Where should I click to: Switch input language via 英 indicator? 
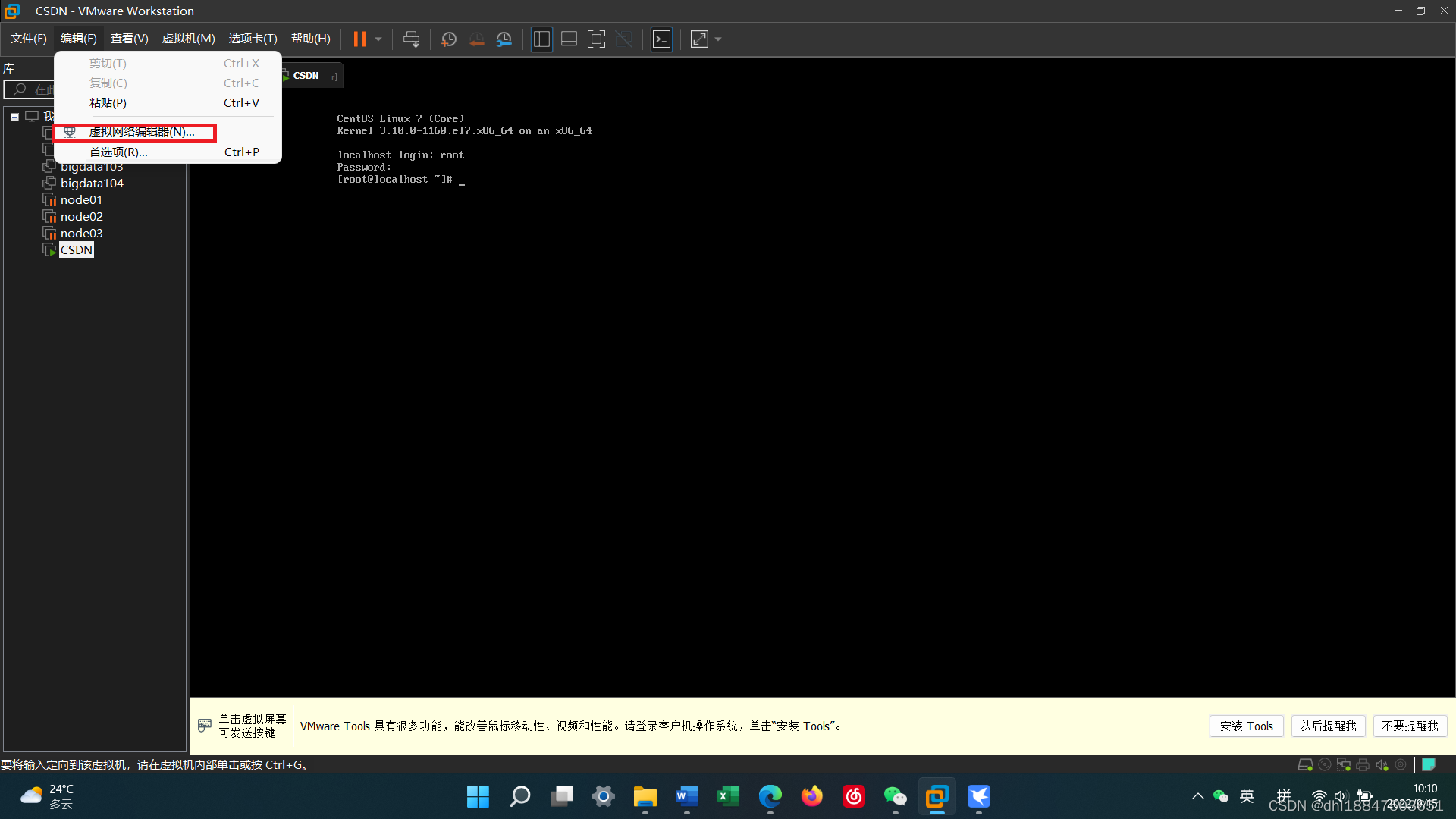1247,796
